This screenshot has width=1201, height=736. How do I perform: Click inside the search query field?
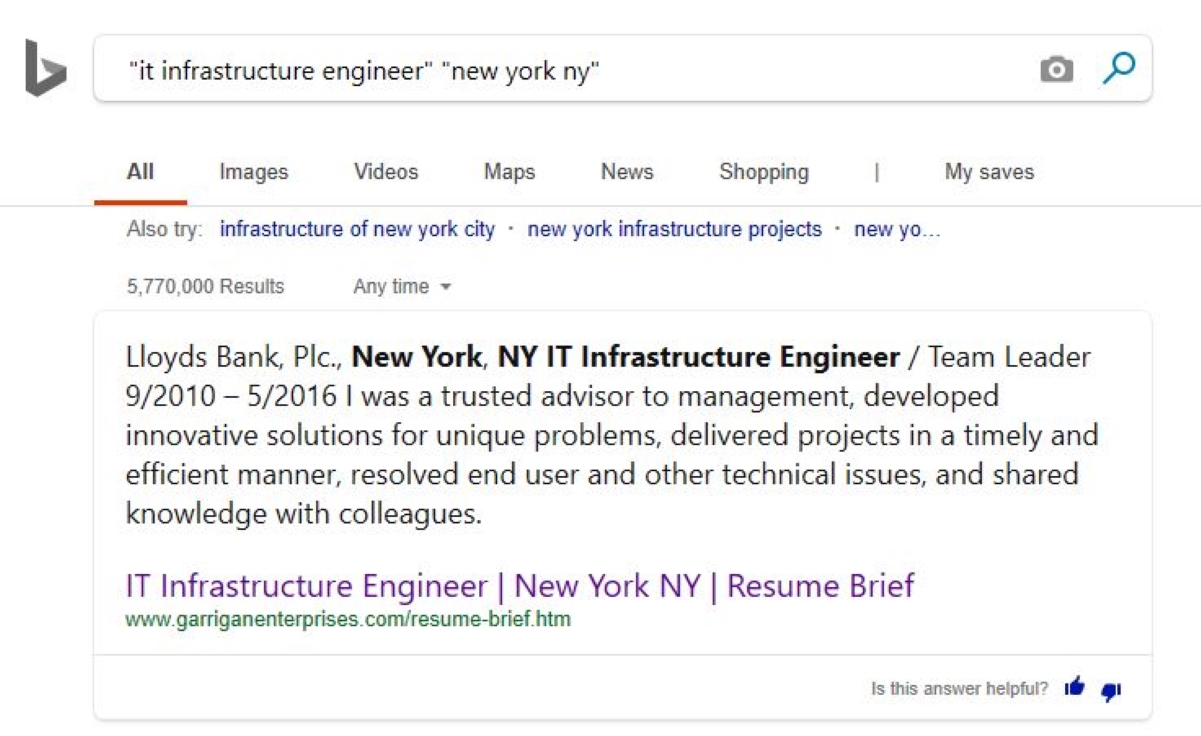click(570, 69)
